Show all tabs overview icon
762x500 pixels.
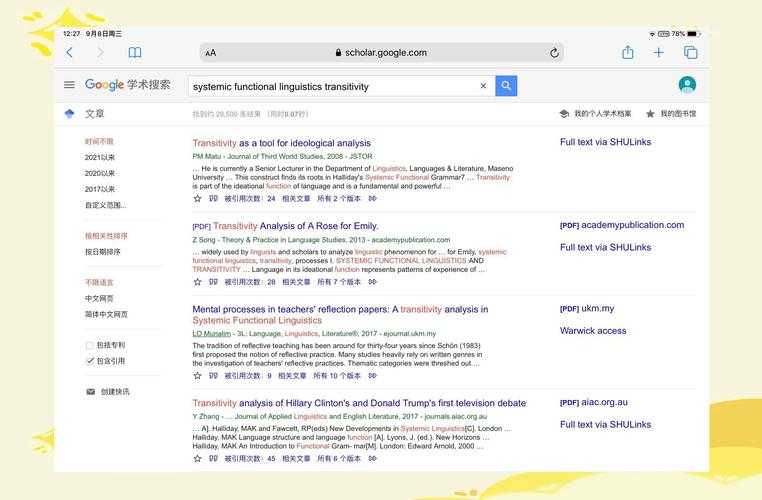pyautogui.click(x=691, y=52)
